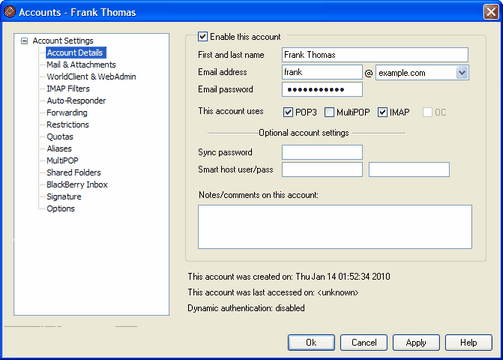The image size is (503, 360).
Task: Select MultiPOP tree entry
Action: [x=62, y=161]
